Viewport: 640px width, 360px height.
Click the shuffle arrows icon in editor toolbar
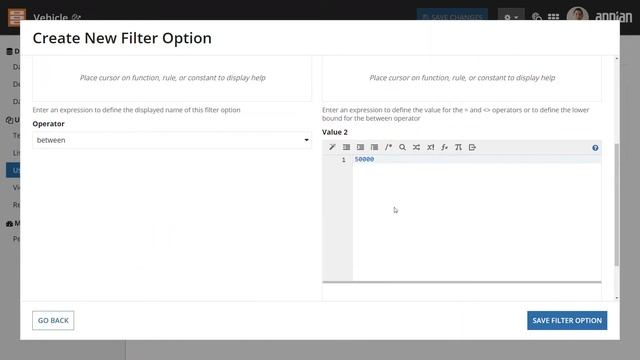[x=416, y=147]
